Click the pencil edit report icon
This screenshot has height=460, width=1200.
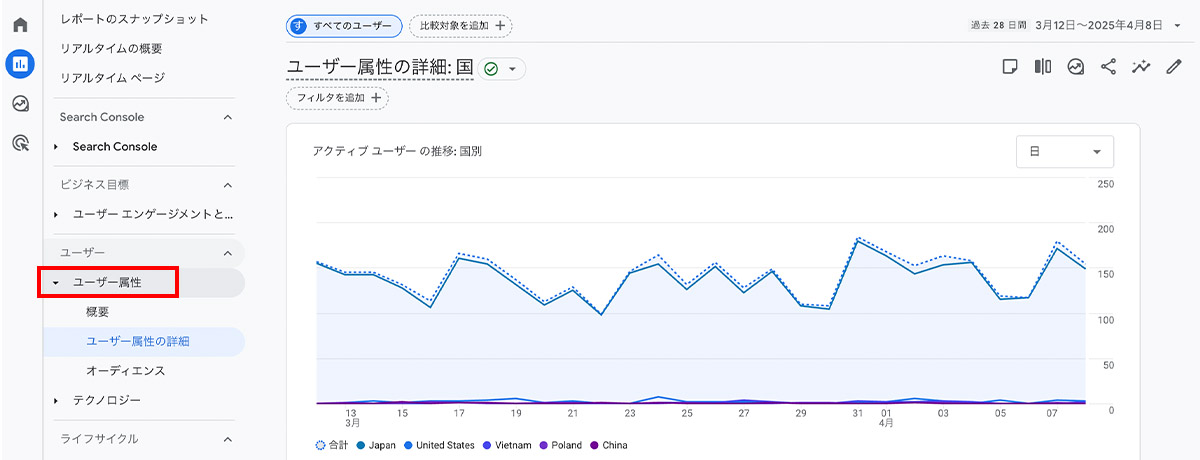(1173, 67)
